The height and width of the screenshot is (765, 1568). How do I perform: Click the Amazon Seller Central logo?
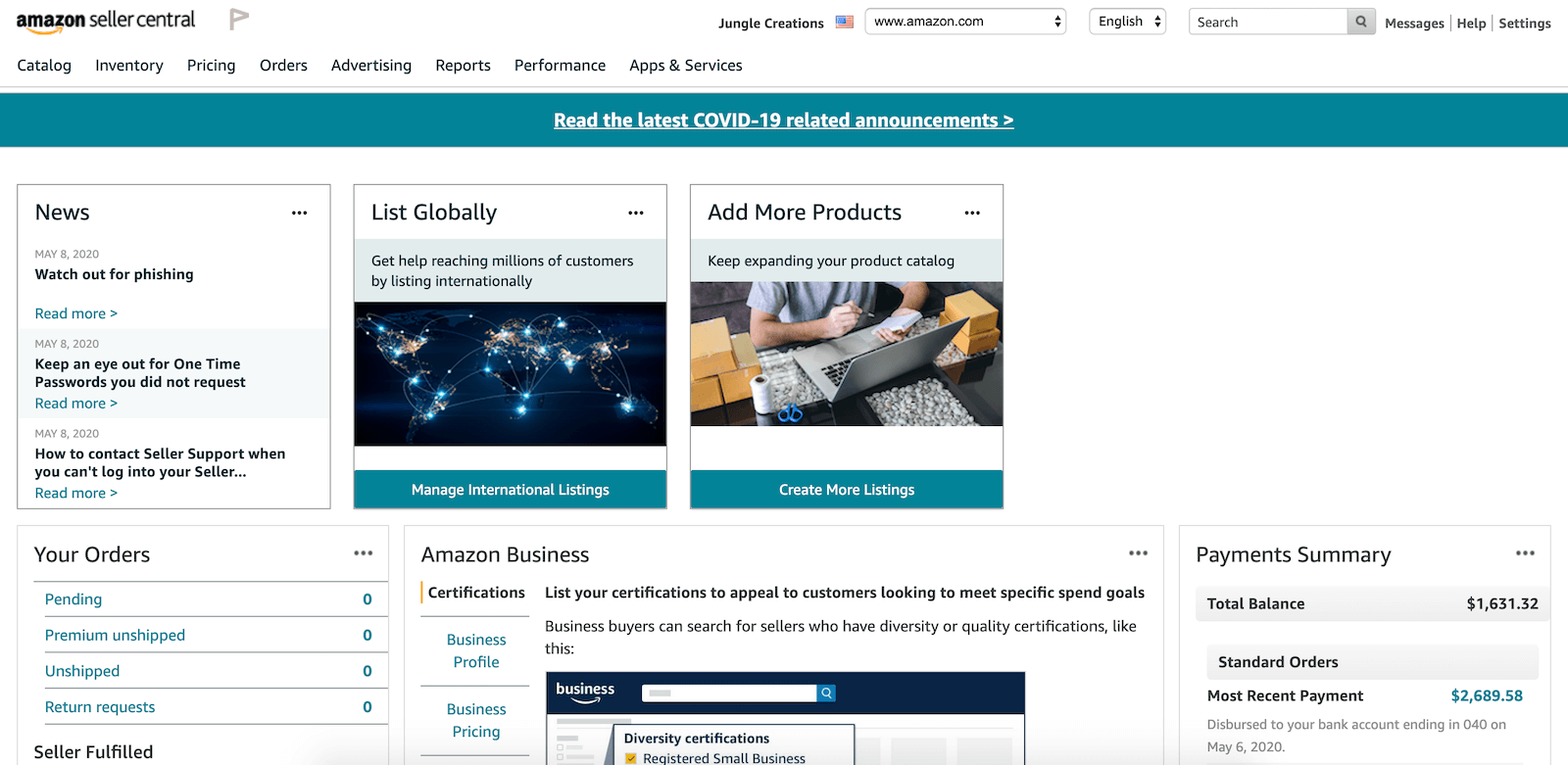[x=106, y=22]
